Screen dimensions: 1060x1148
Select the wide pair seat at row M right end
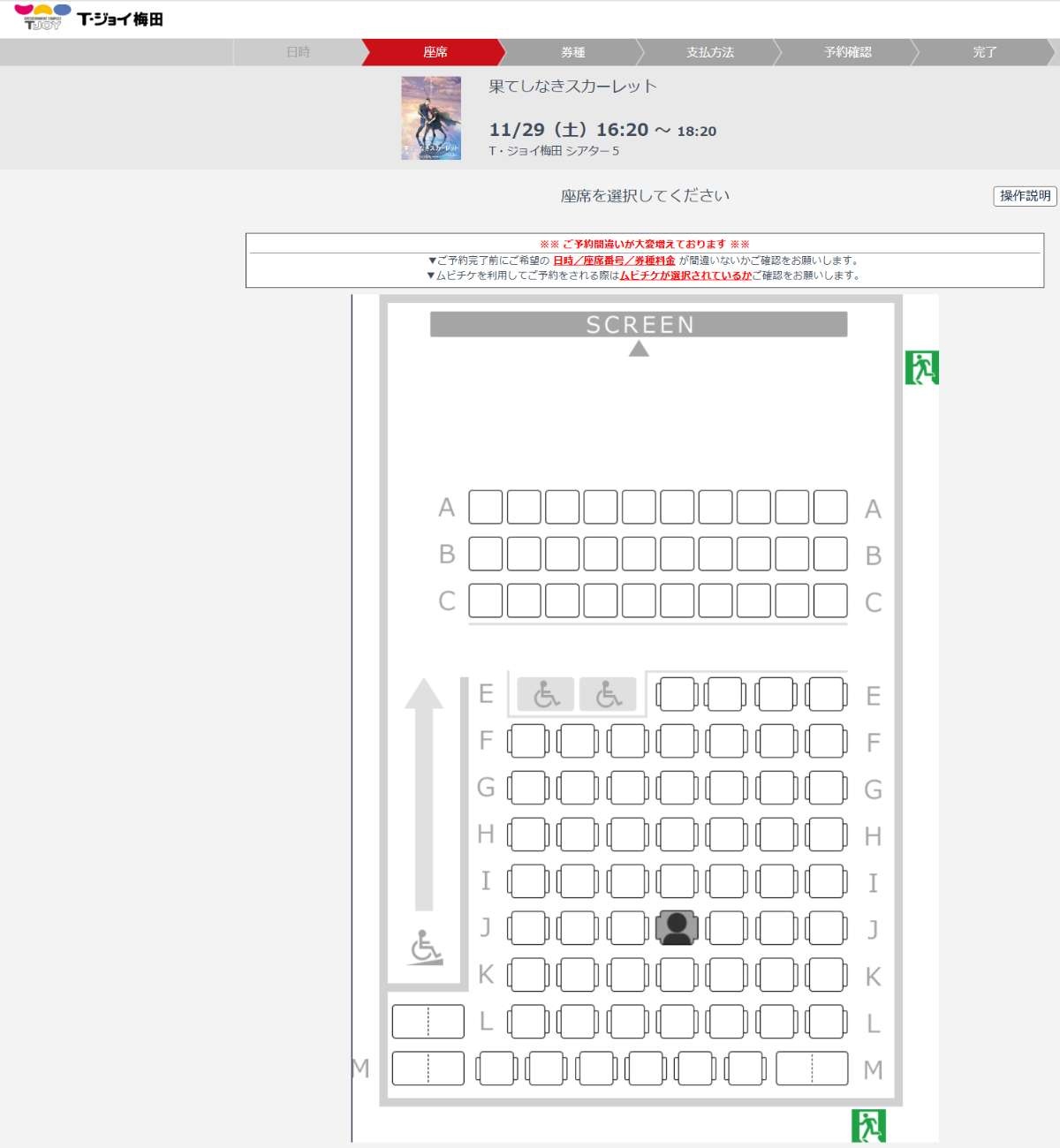pos(812,1069)
